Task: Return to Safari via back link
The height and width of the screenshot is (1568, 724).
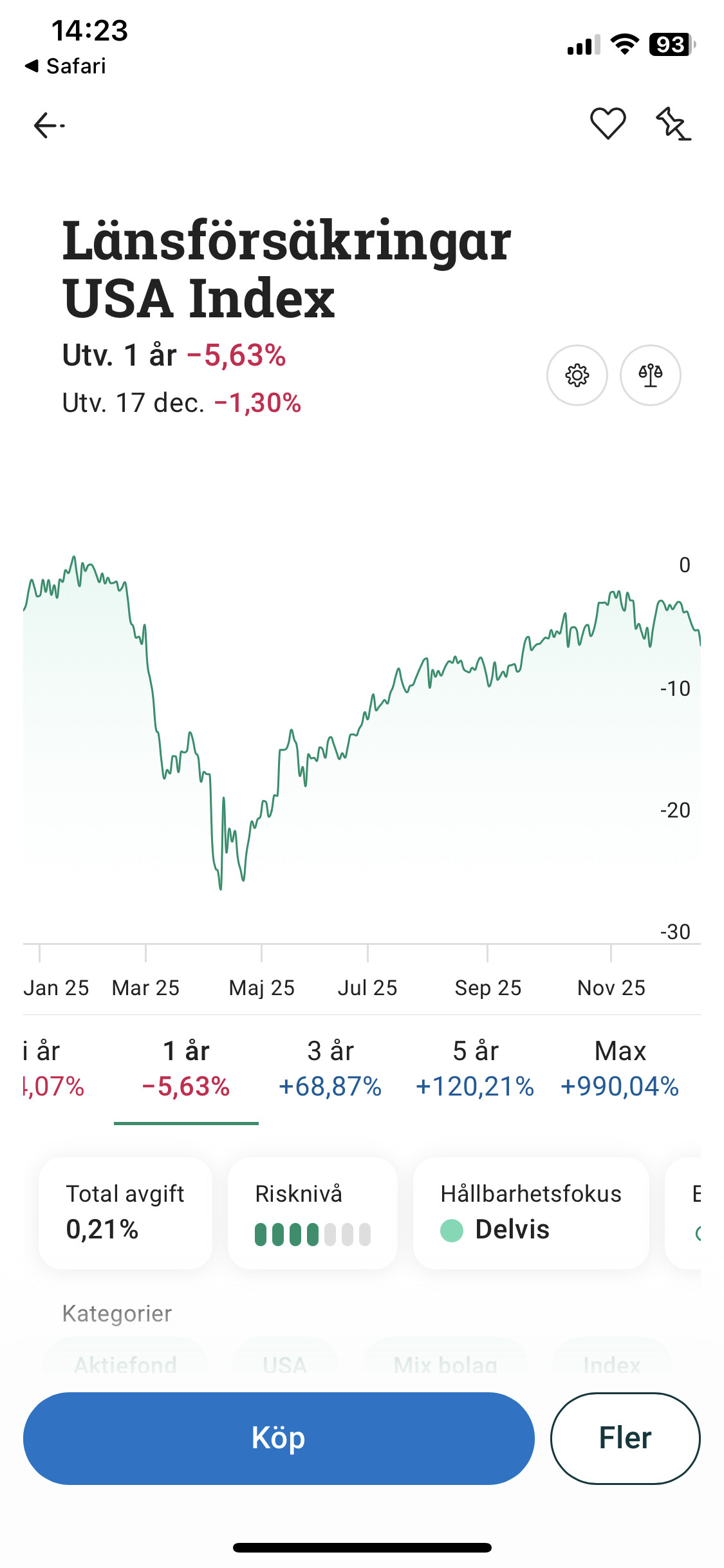Action: (x=65, y=66)
